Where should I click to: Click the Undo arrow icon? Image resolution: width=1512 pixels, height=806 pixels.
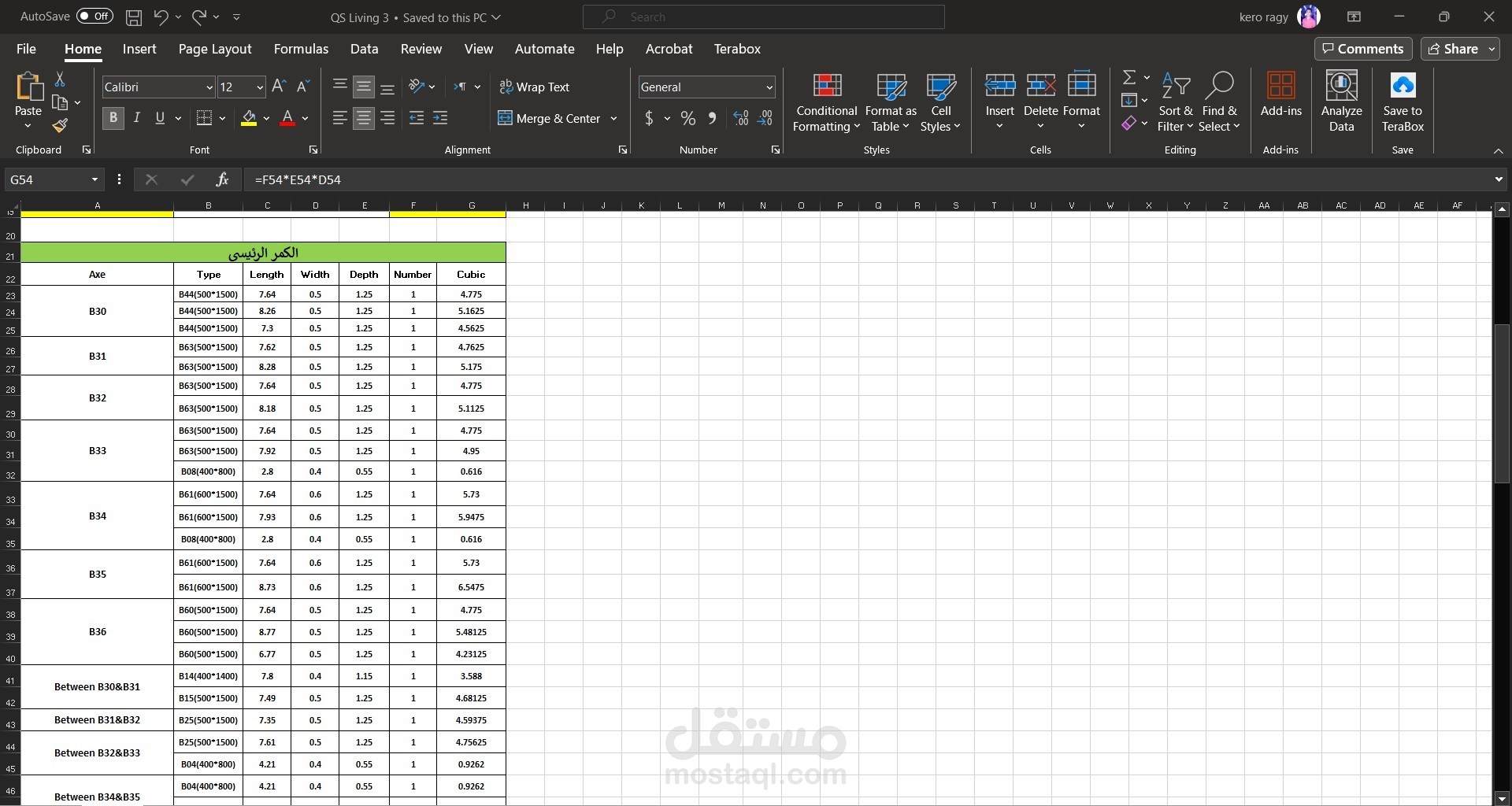coord(161,17)
